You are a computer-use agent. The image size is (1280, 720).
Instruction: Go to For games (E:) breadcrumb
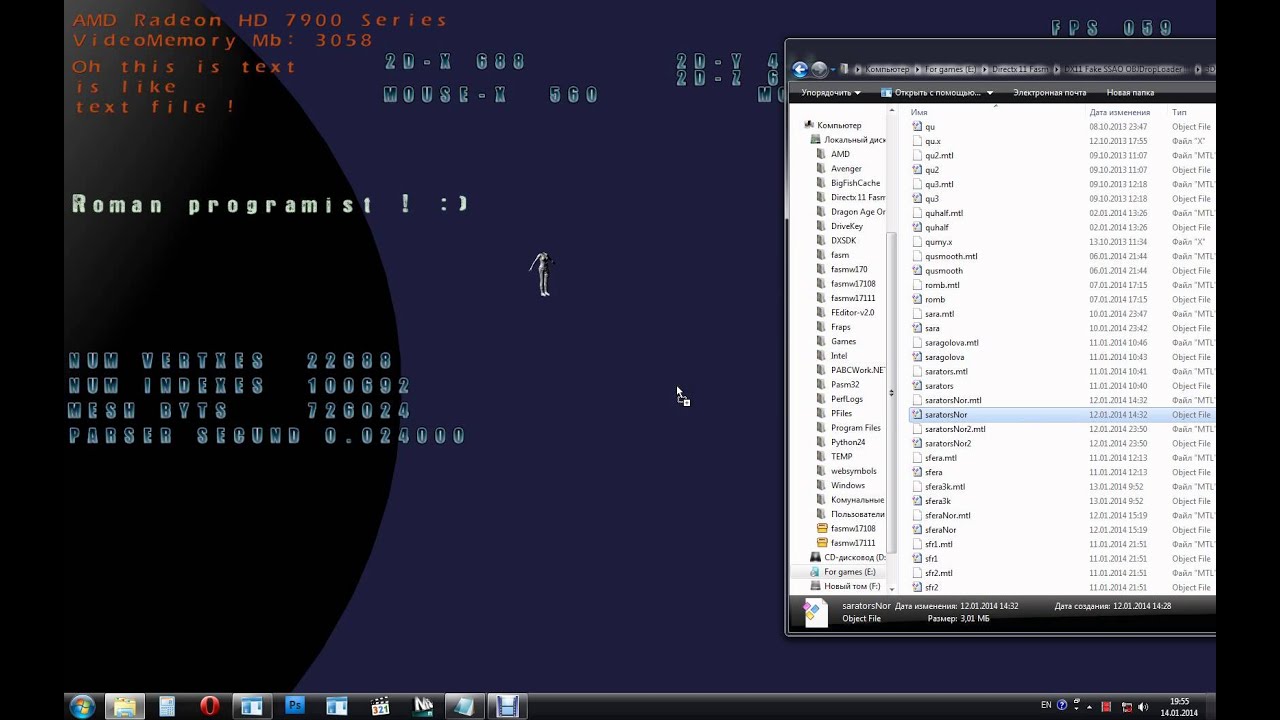click(x=950, y=70)
